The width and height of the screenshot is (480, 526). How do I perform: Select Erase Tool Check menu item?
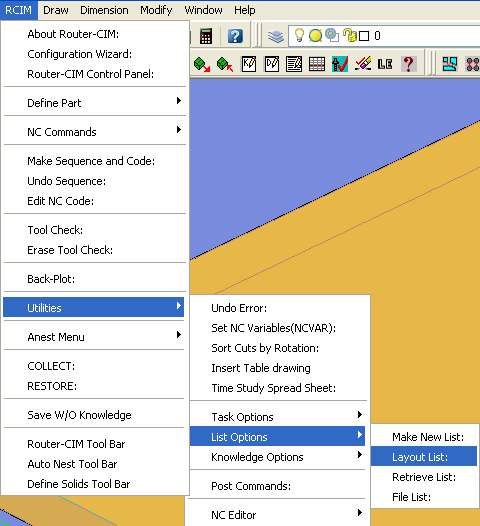pos(94,250)
